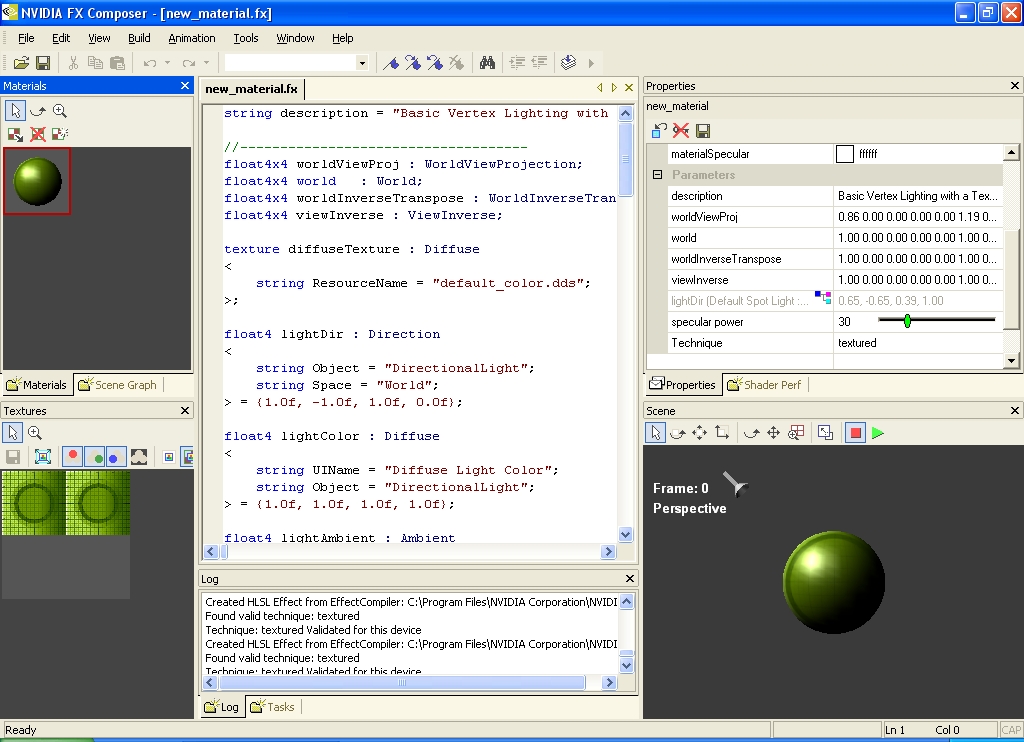Click new material icon in Materials panel
This screenshot has width=1024, height=742.
(59, 134)
